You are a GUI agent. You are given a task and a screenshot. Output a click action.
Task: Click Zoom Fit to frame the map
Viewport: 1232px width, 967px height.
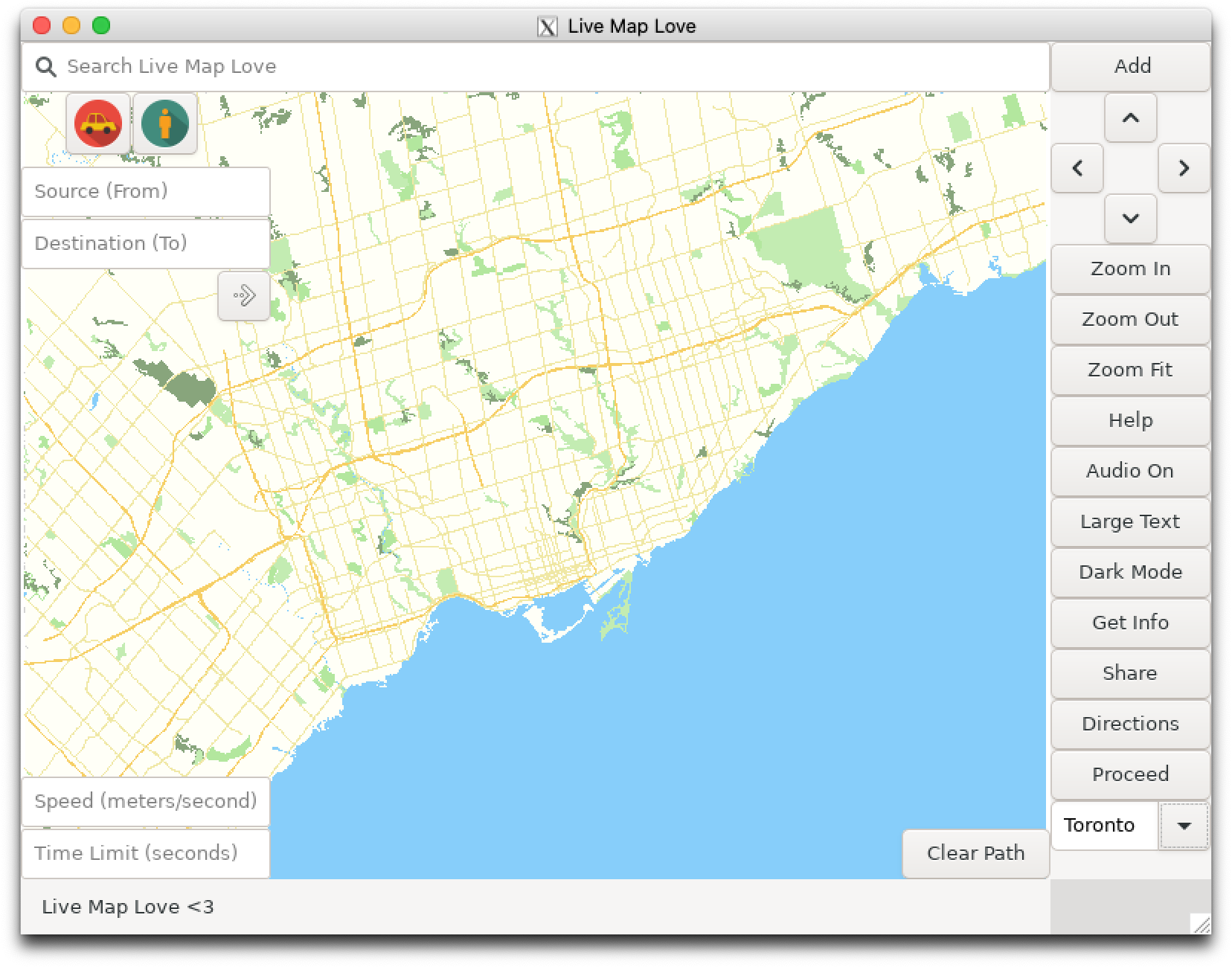pos(1129,370)
